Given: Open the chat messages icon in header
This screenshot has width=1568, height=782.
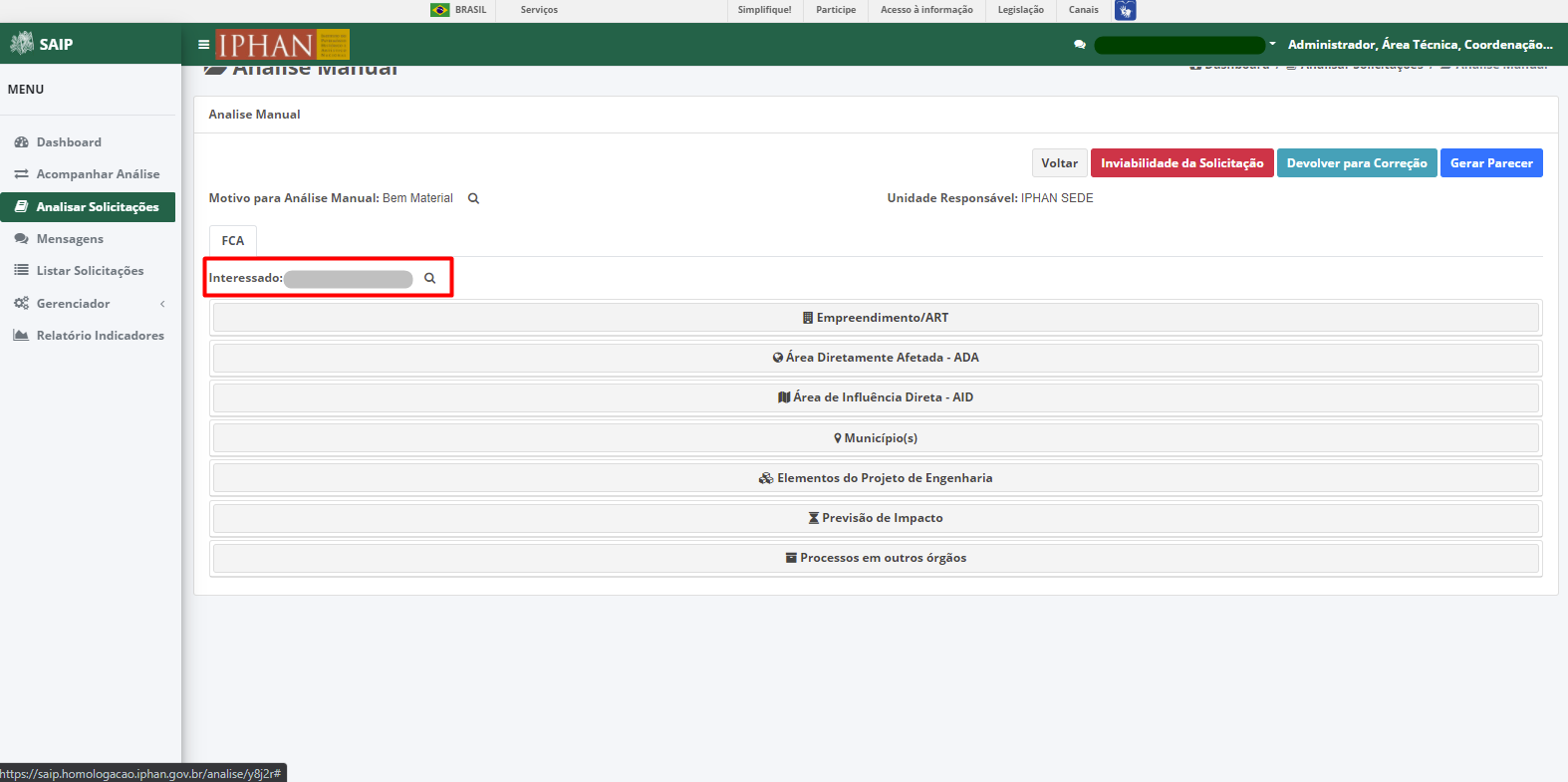Looking at the screenshot, I should click(x=1080, y=45).
